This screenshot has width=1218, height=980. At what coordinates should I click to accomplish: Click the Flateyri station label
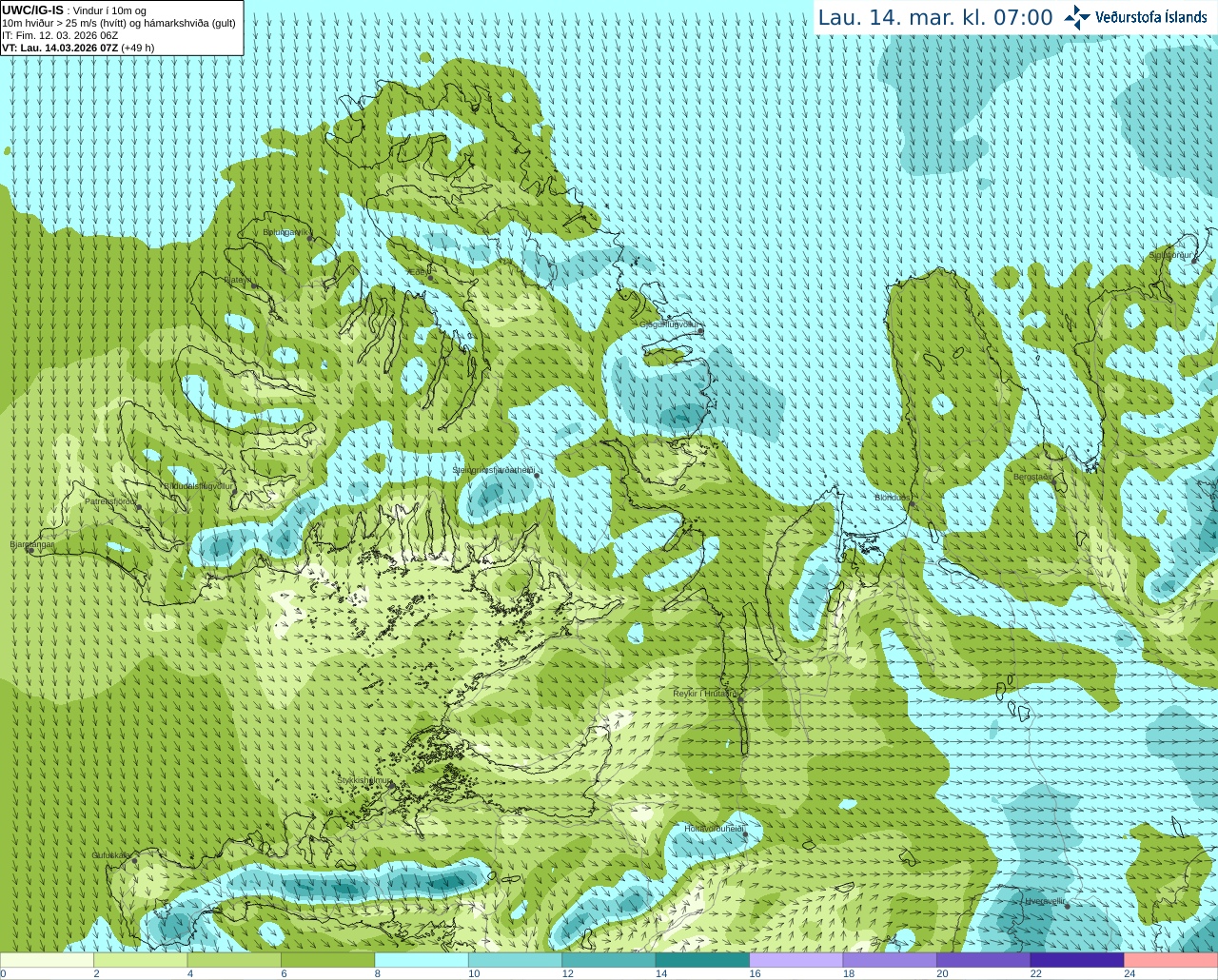pos(238,280)
